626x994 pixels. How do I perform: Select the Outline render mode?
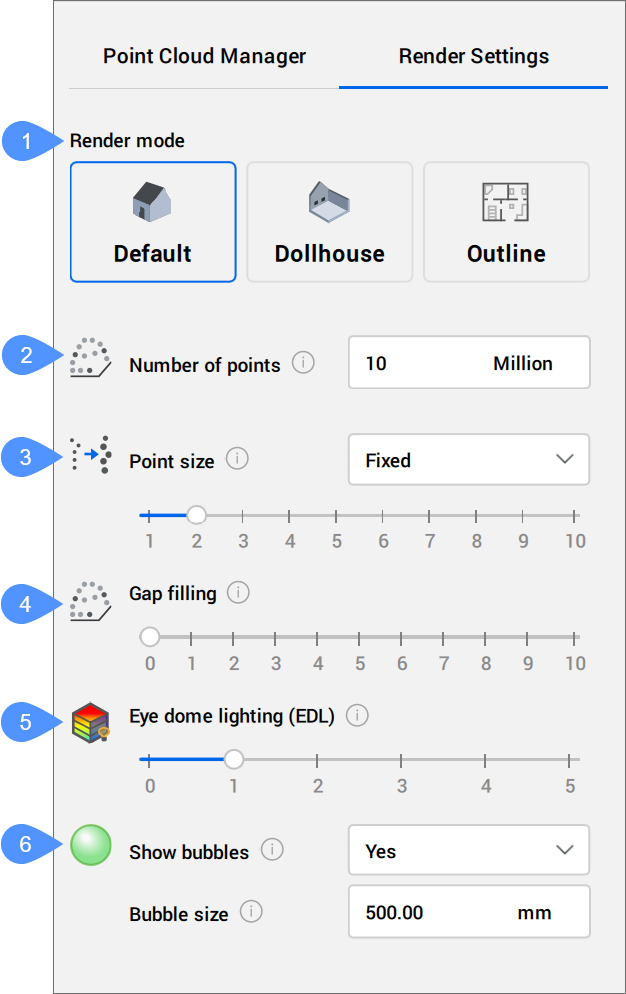point(506,222)
